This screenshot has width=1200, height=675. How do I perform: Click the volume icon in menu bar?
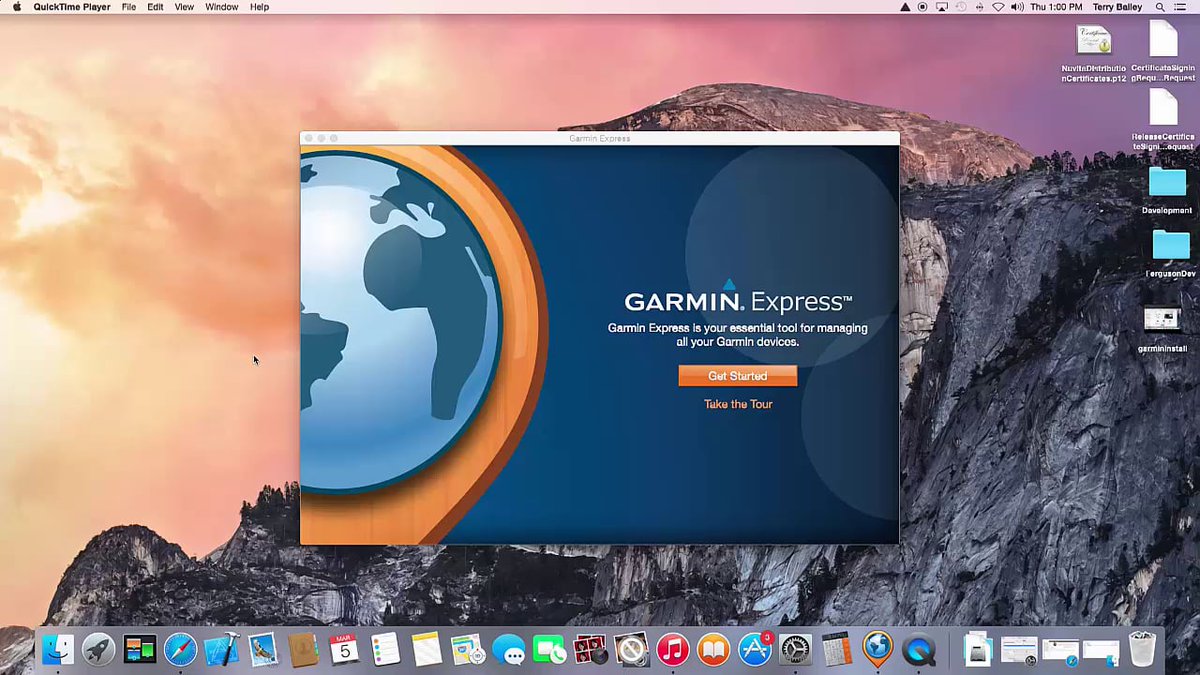click(1017, 7)
